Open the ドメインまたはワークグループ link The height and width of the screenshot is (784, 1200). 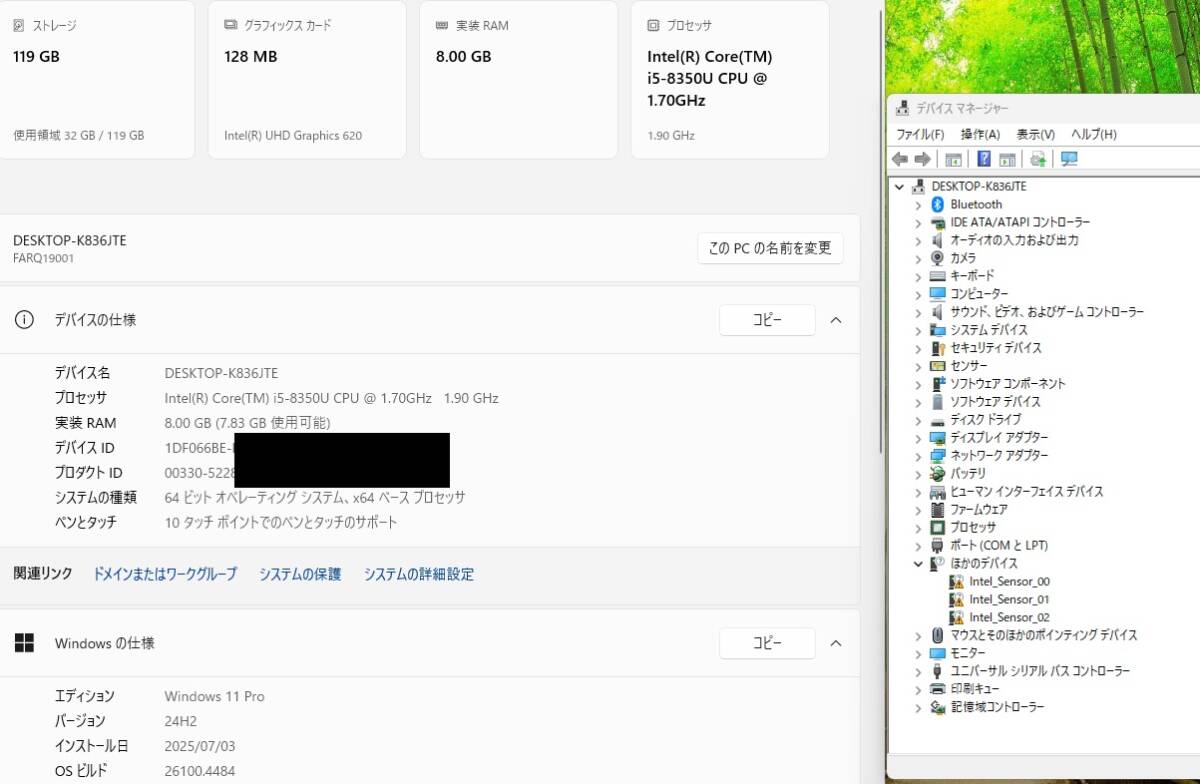165,574
